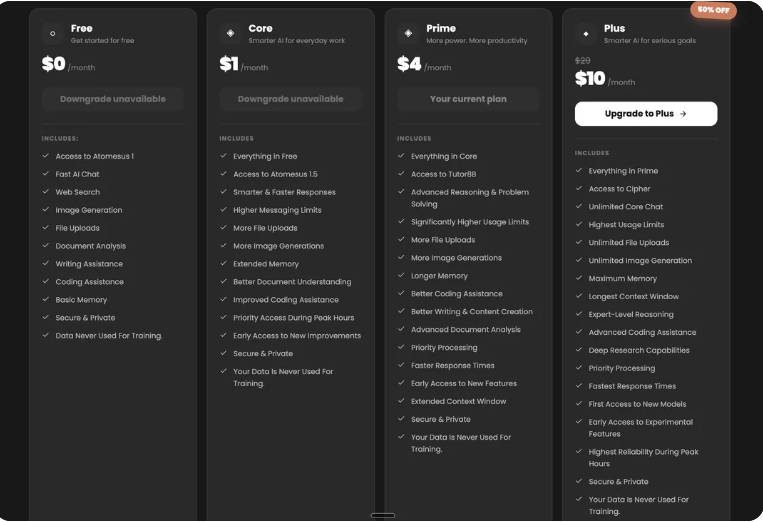Click the bottom center drag handle
This screenshot has width=763, height=522.
tap(382, 515)
